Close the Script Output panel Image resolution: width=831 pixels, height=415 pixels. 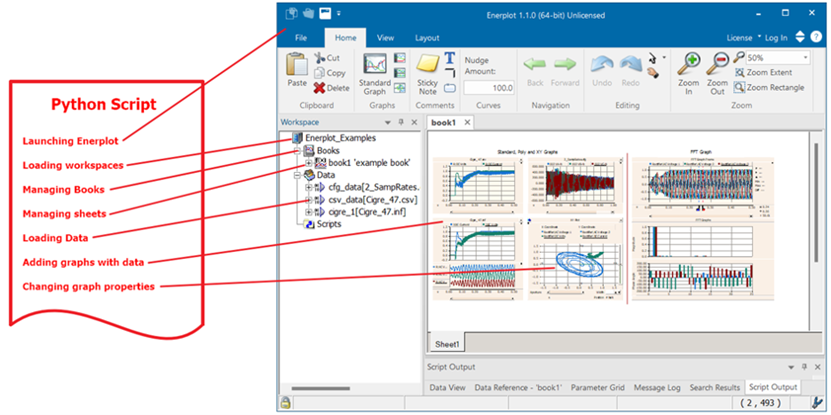[817, 367]
